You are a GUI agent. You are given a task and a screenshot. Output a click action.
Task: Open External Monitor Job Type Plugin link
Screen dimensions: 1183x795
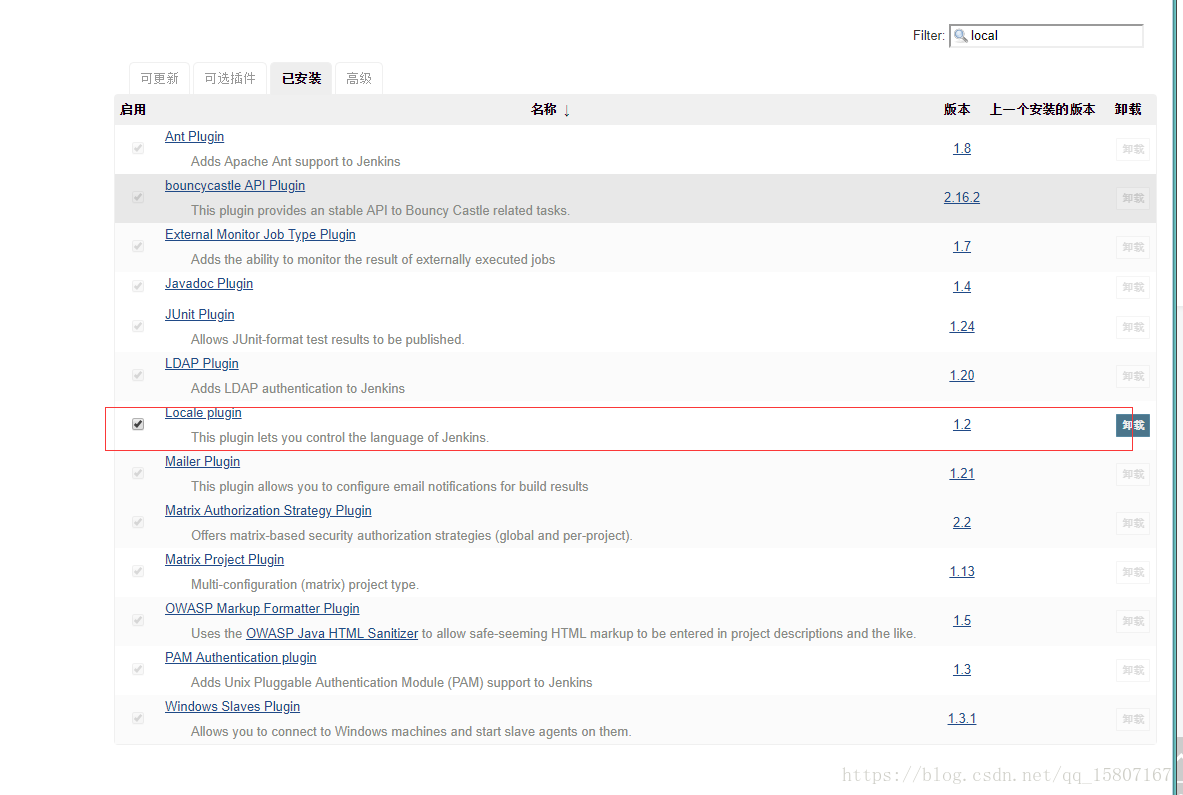(x=260, y=235)
